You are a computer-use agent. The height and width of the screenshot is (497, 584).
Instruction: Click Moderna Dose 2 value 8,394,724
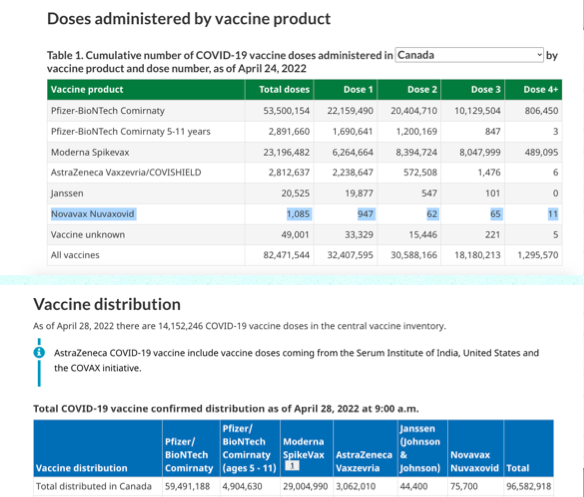[416, 152]
